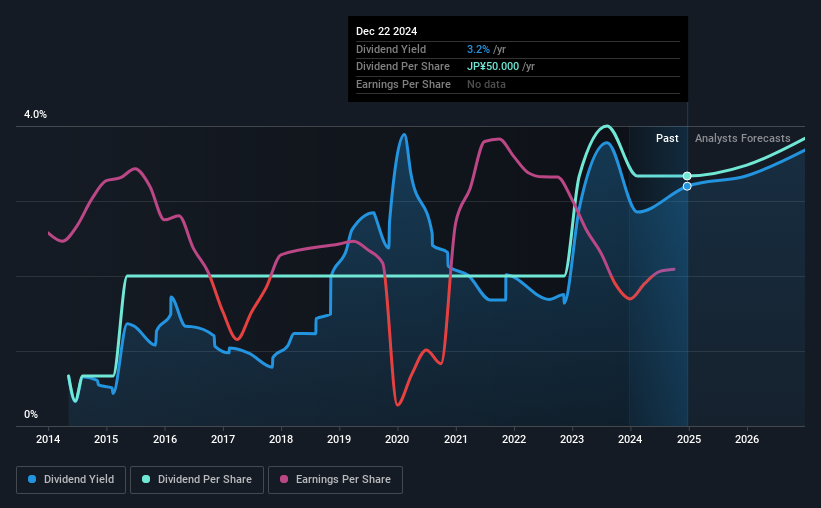Click the 'JP¥50.000' dividend per share value
Image resolution: width=821 pixels, height=508 pixels.
coord(493,67)
